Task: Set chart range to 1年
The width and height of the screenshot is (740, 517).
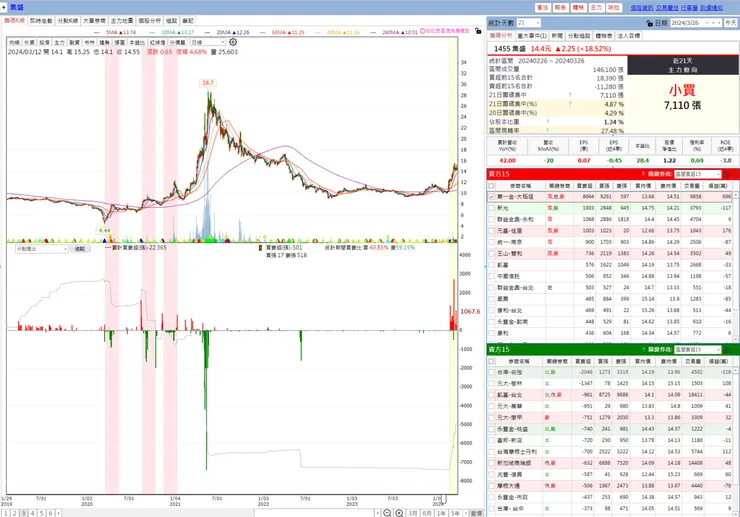Action: click(x=441, y=513)
